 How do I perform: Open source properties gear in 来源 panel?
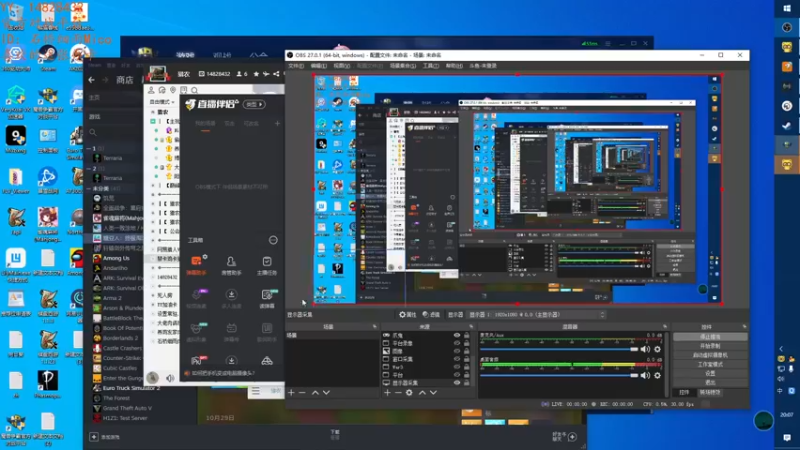[409, 393]
